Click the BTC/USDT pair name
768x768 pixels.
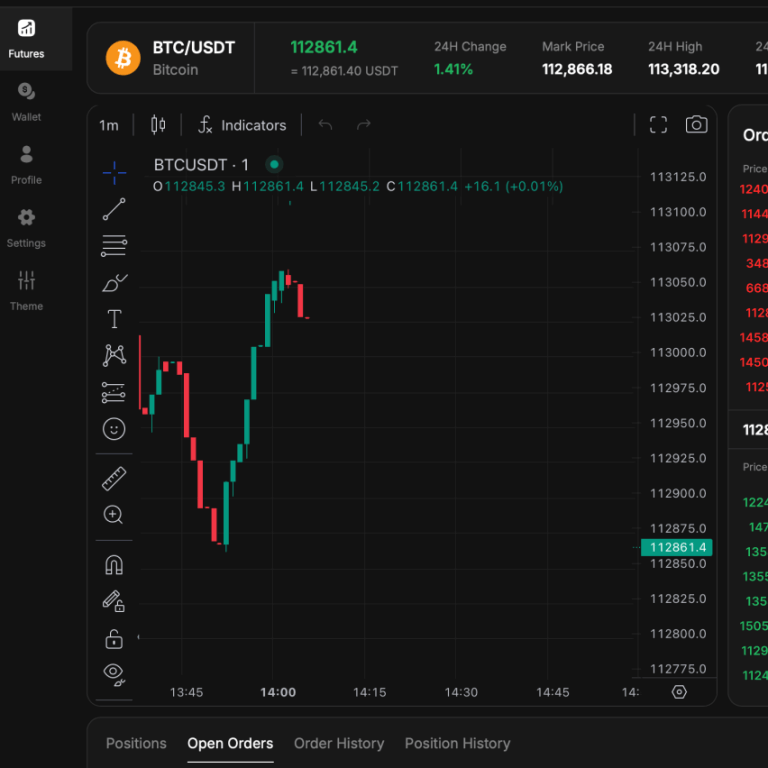coord(194,48)
